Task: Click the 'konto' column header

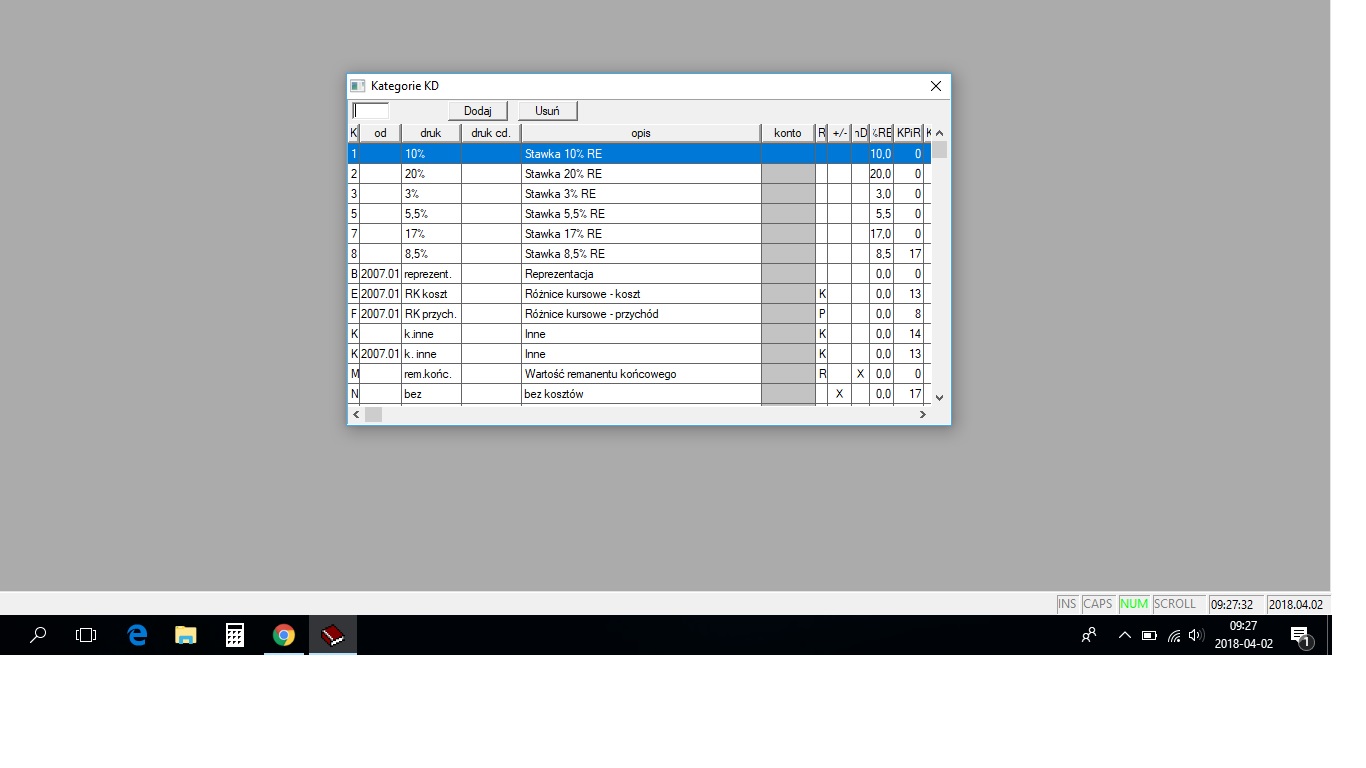Action: pos(787,133)
